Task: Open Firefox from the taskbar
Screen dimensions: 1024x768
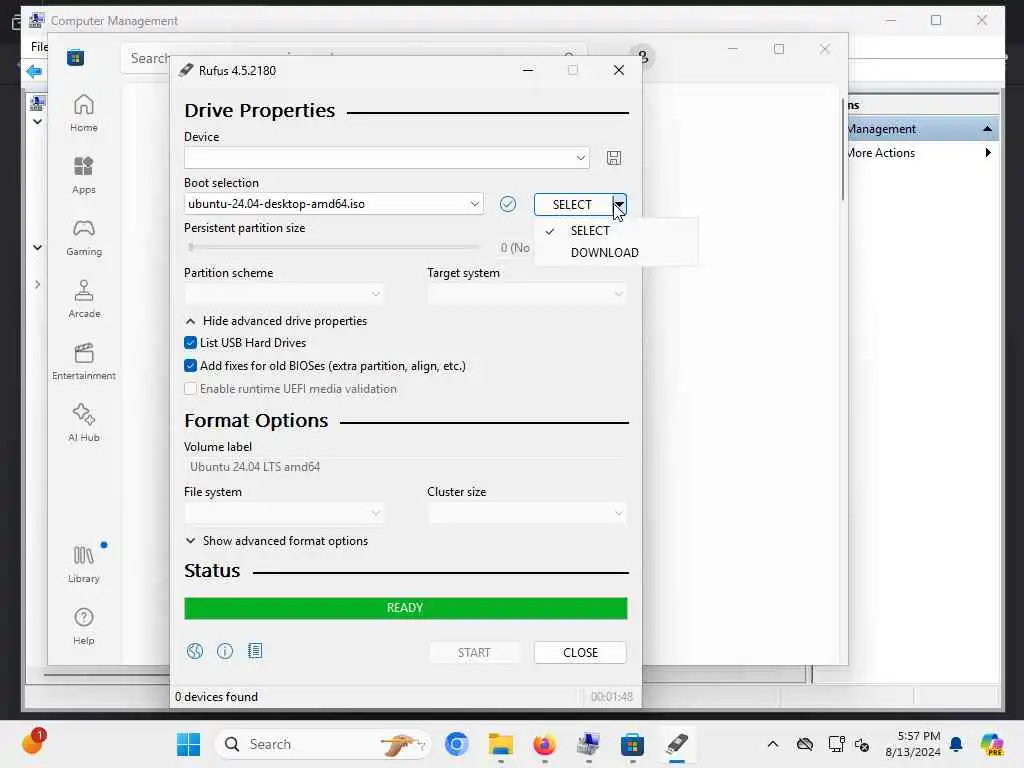Action: (544, 744)
